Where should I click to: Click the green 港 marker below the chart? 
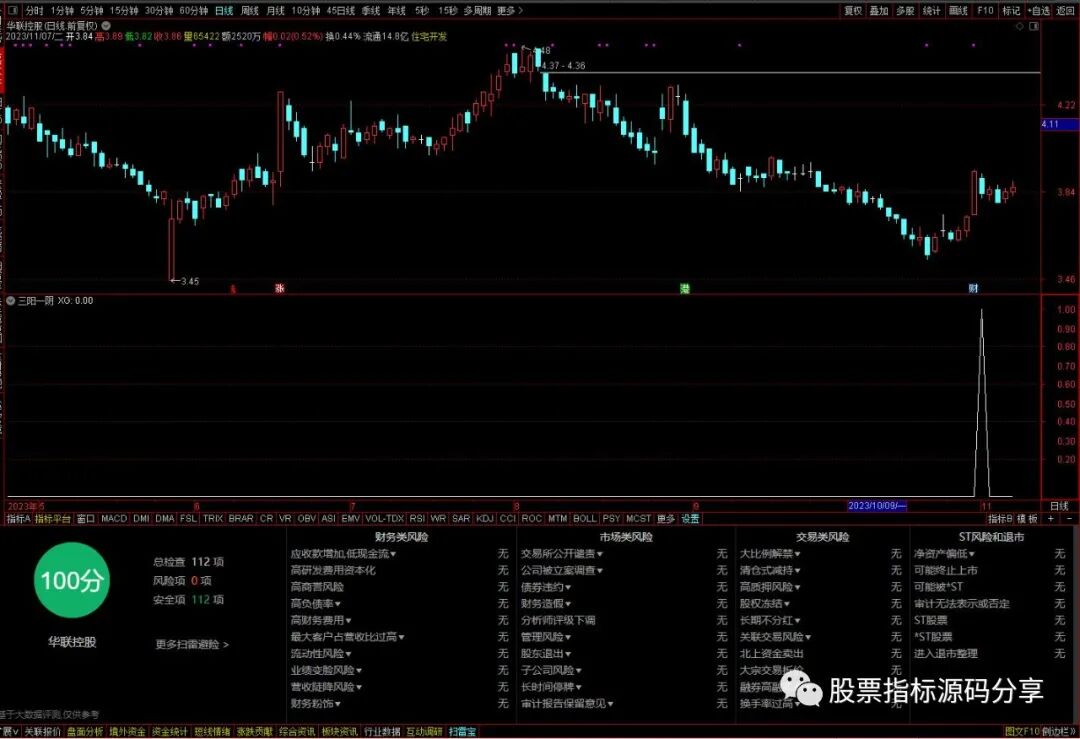tap(685, 288)
